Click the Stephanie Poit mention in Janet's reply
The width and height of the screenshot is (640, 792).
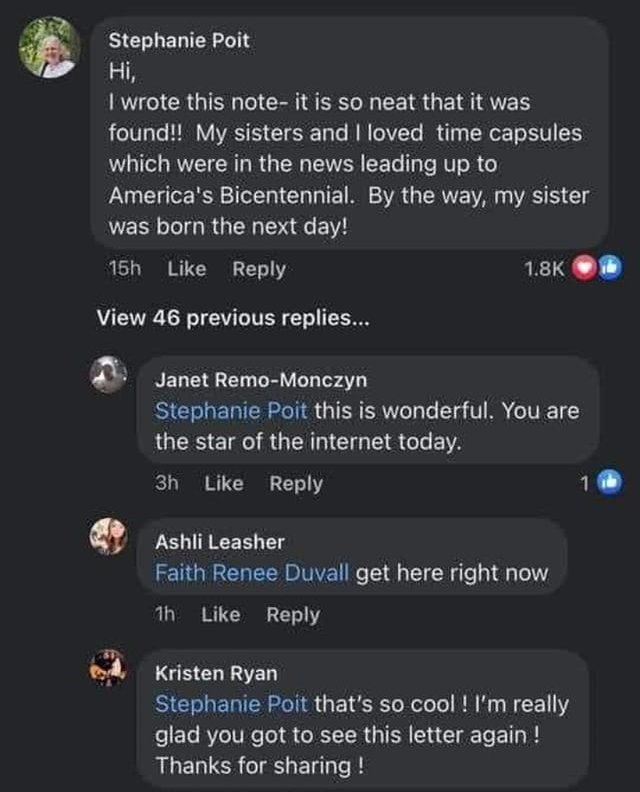231,411
